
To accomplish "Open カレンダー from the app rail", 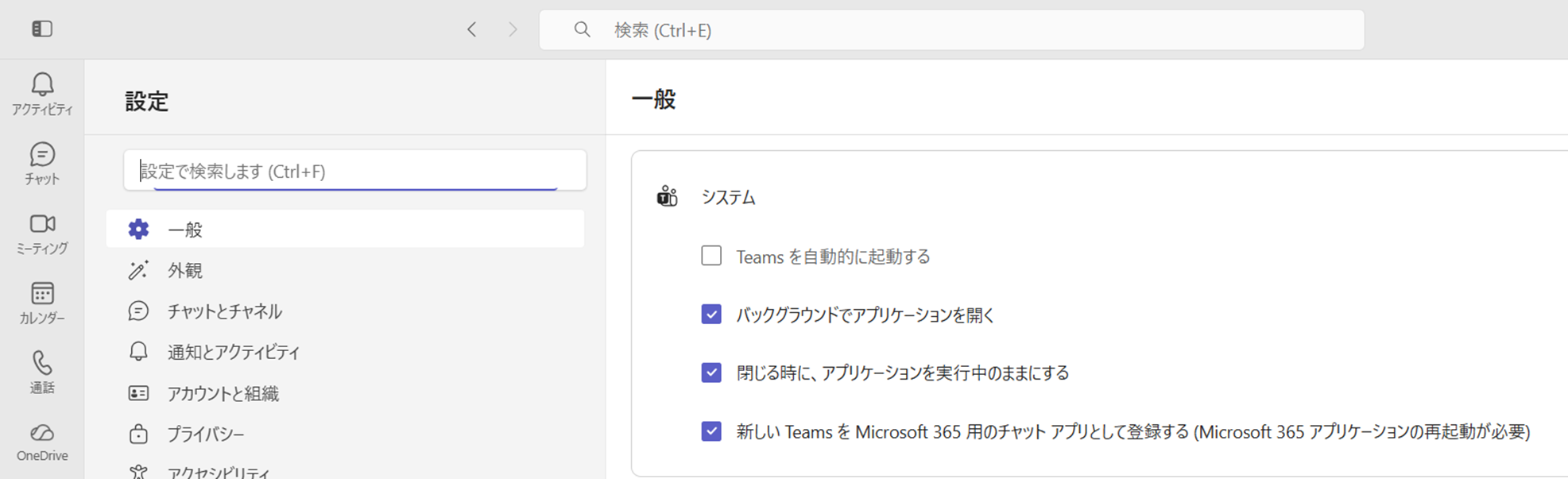I will pyautogui.click(x=42, y=303).
